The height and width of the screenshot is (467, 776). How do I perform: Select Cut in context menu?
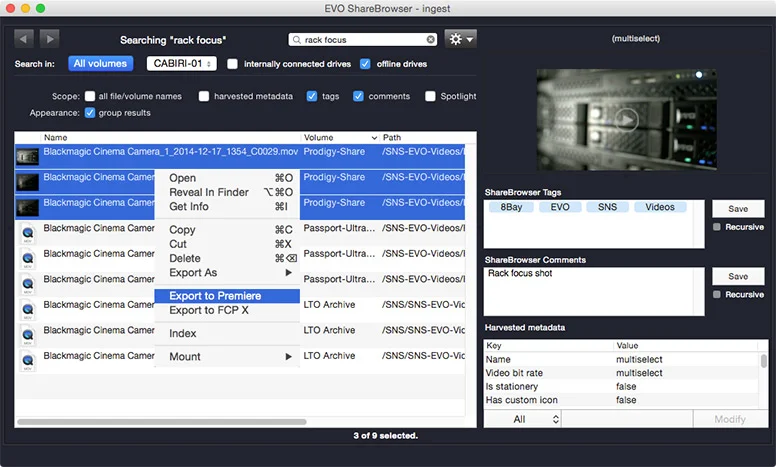(x=227, y=244)
